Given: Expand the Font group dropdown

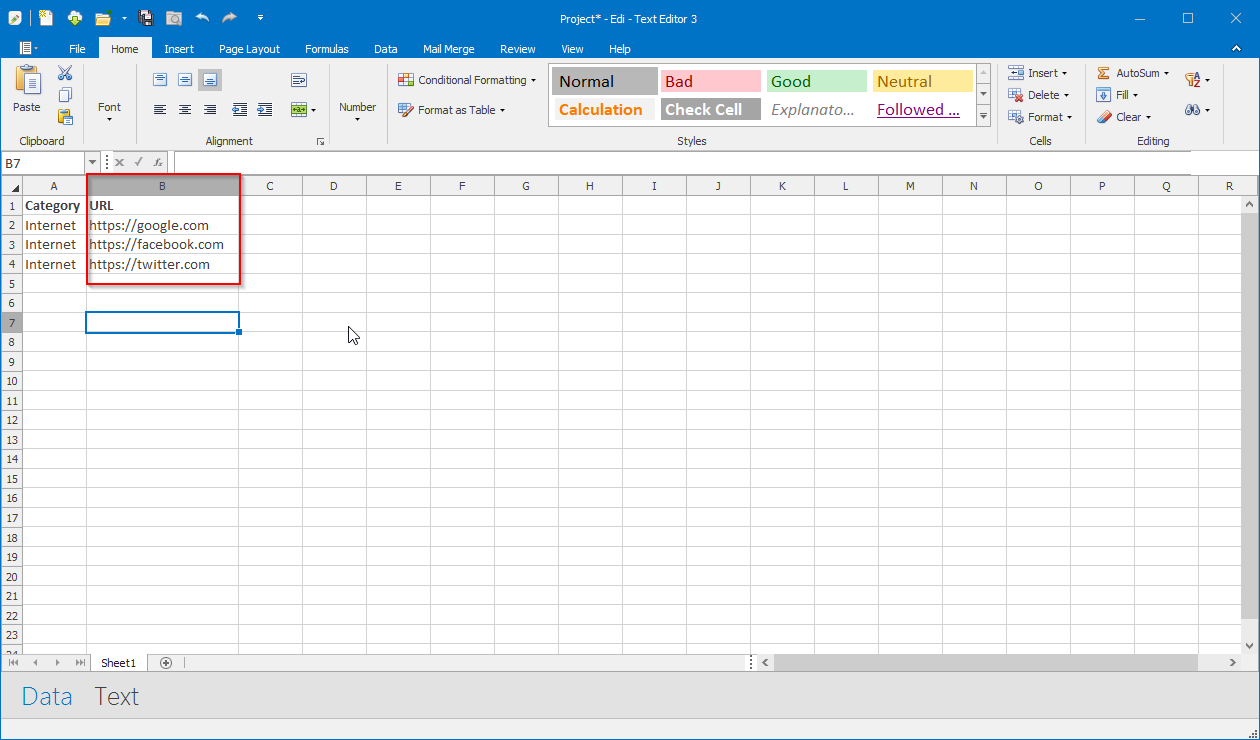Looking at the screenshot, I should 109,112.
